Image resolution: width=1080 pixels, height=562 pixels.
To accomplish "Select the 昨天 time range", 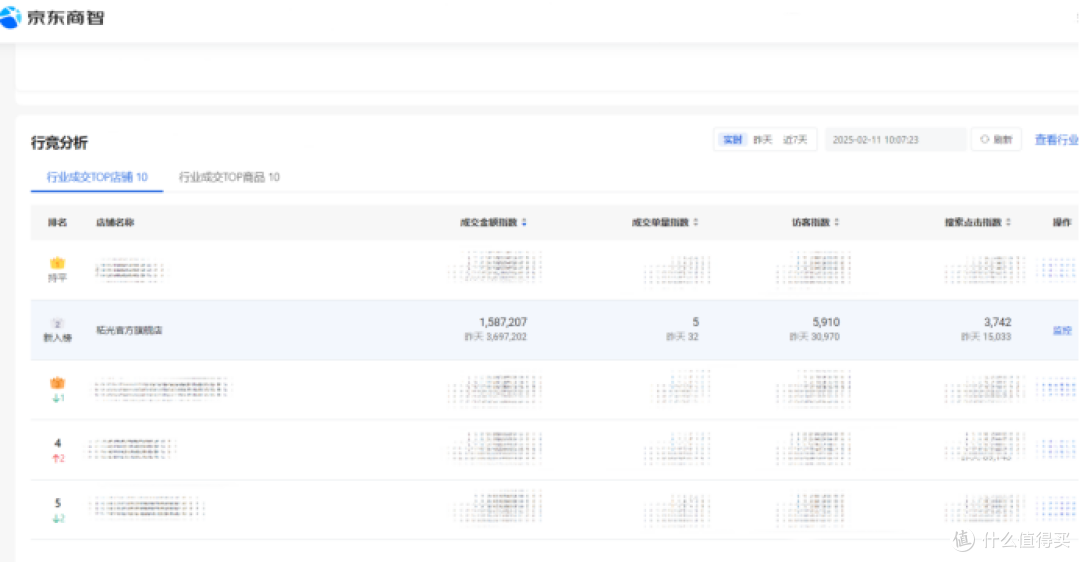I will tap(762, 140).
